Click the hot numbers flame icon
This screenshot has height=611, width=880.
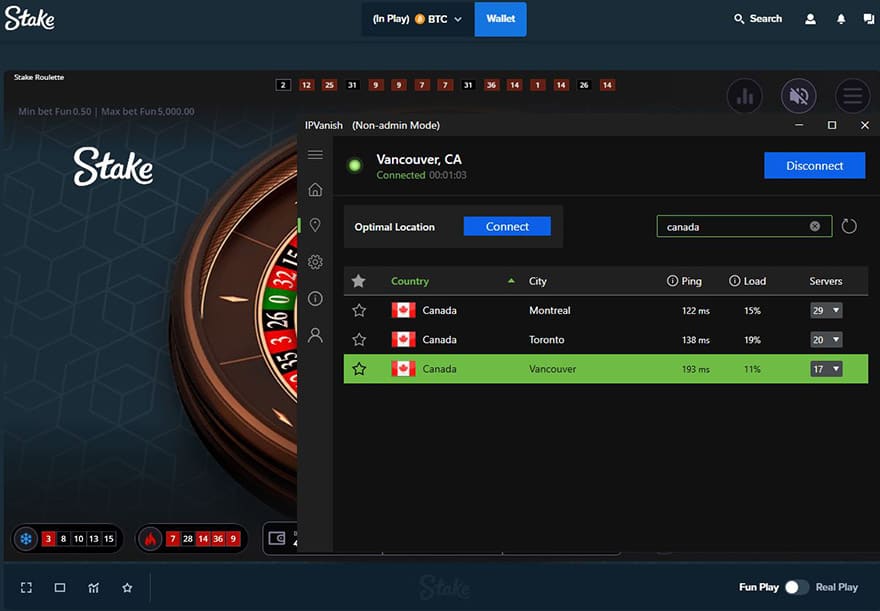click(150, 539)
